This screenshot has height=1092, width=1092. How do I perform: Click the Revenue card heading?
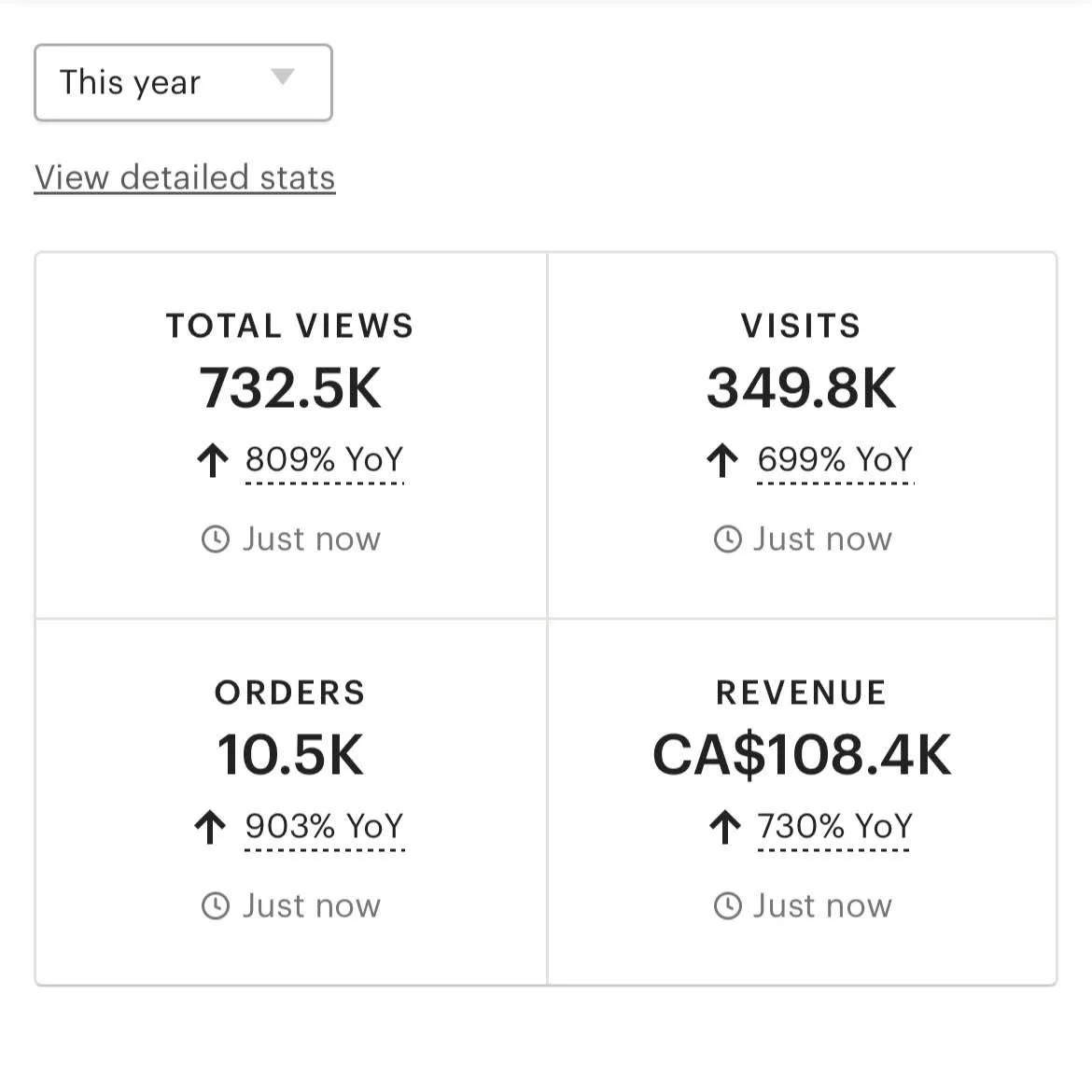pos(802,693)
